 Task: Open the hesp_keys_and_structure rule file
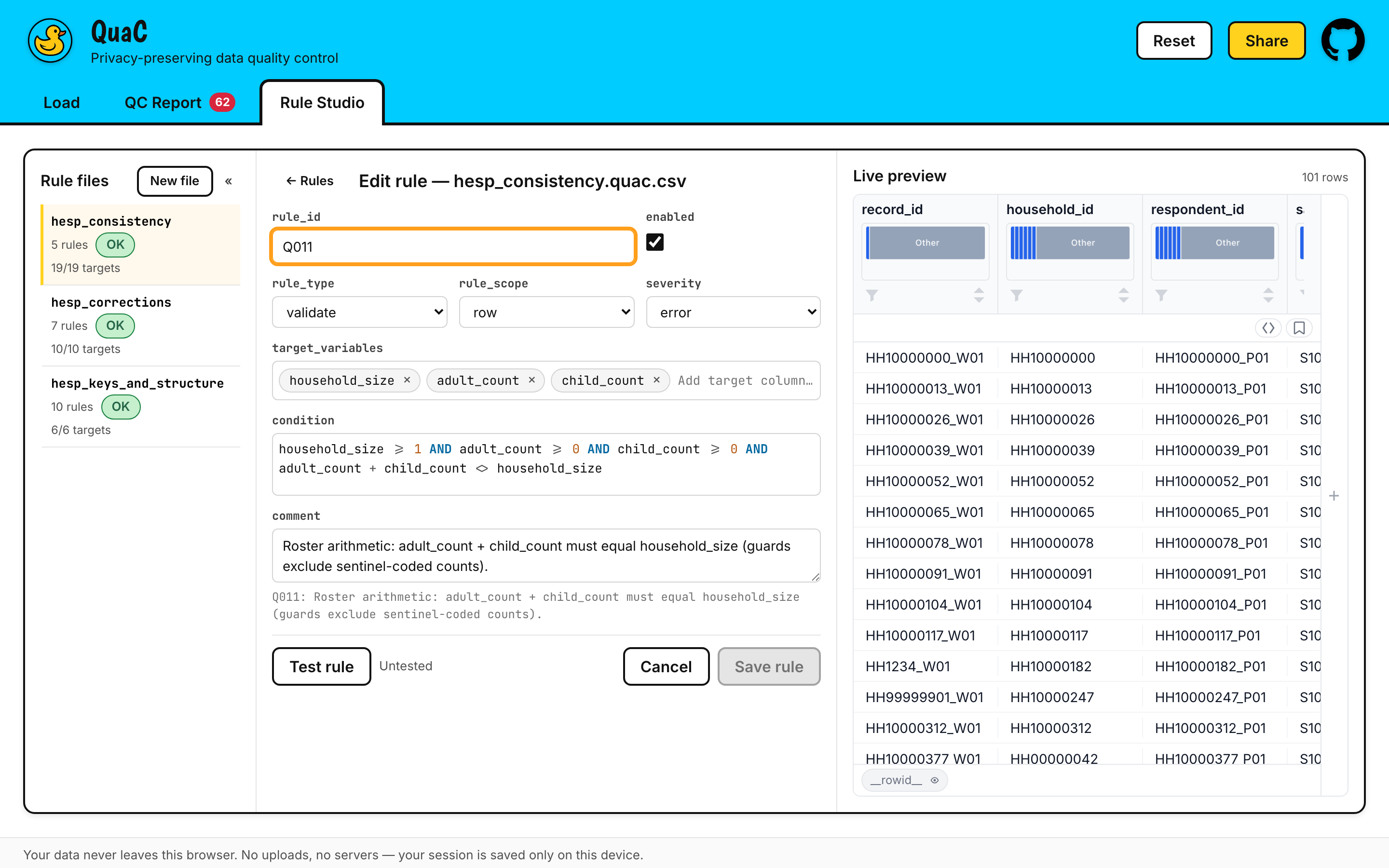[141, 407]
